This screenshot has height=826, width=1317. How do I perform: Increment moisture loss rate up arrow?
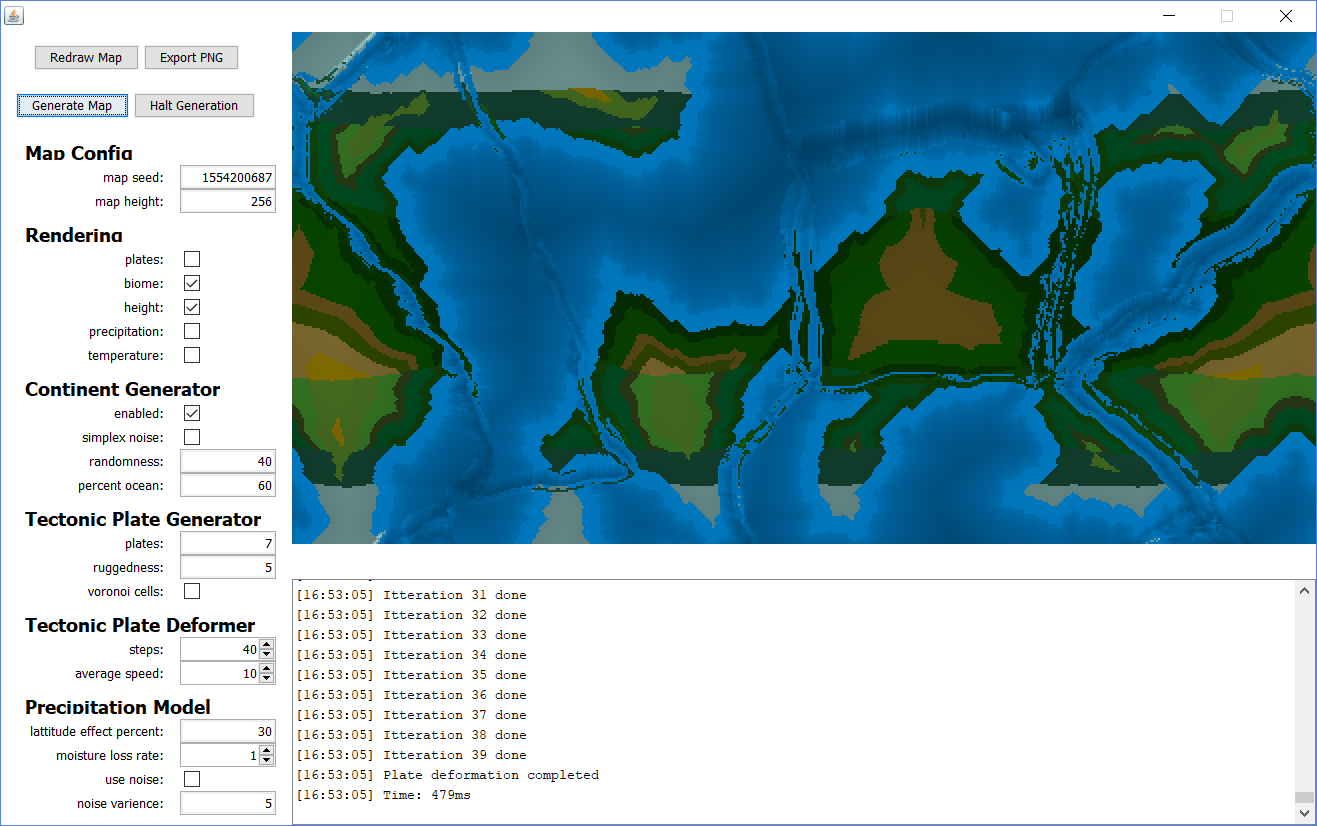click(x=266, y=750)
